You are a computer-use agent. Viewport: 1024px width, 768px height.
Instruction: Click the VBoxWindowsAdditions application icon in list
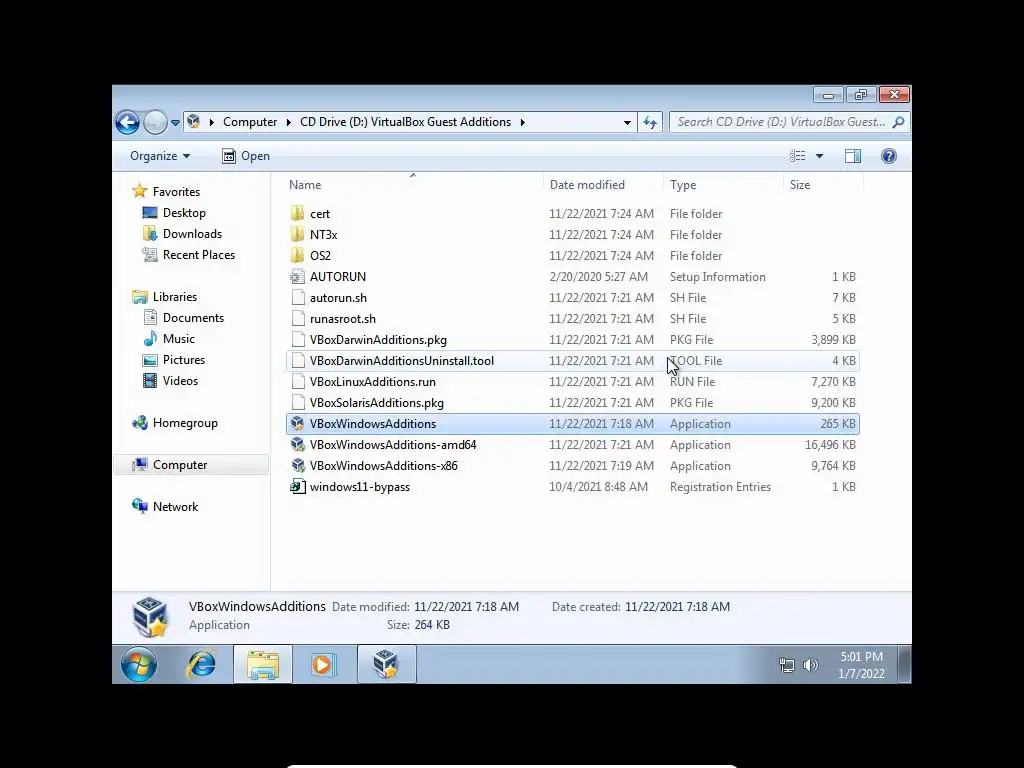(298, 424)
